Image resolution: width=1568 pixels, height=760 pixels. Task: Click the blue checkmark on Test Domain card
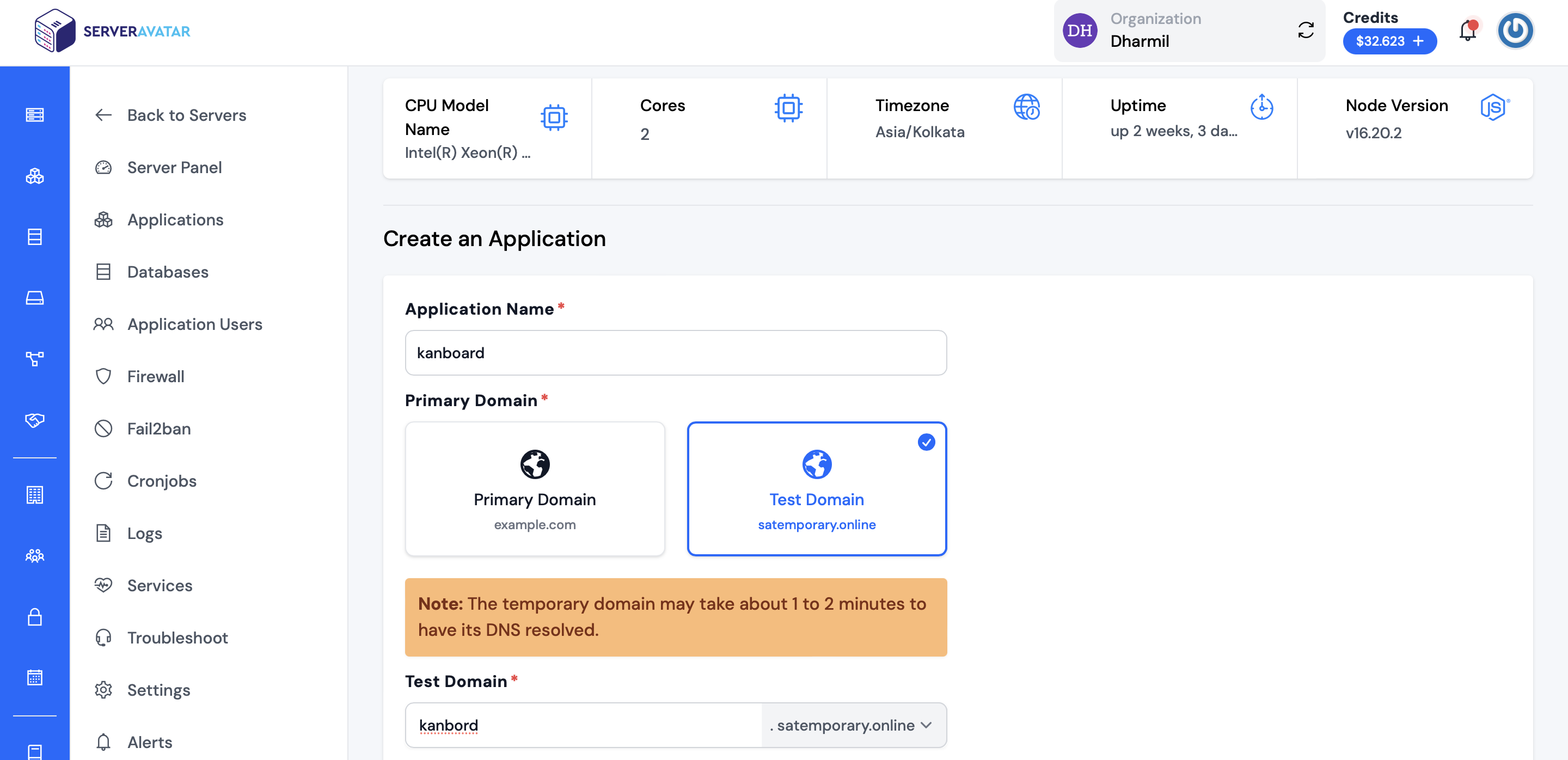926,443
